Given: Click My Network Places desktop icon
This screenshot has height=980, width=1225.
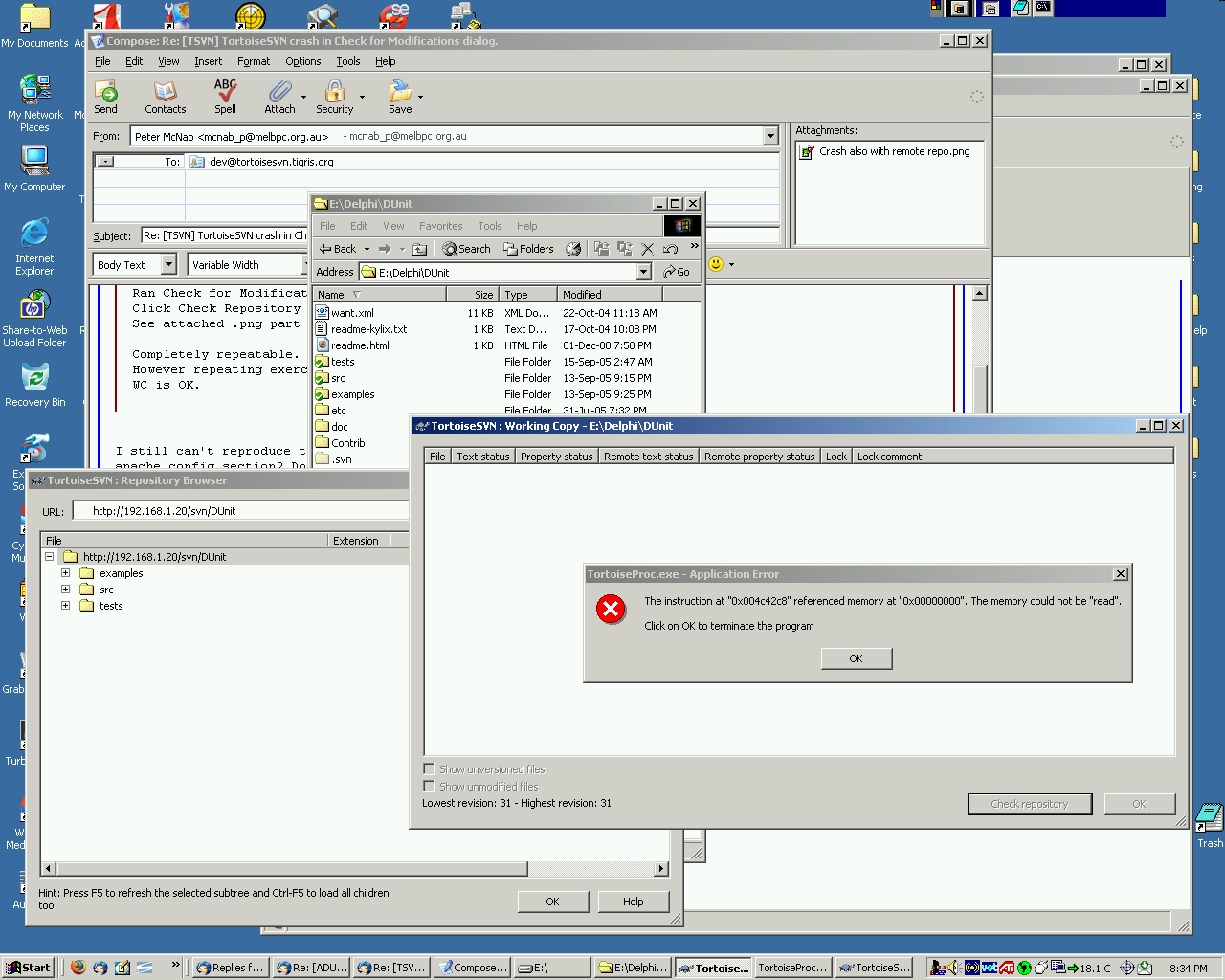Looking at the screenshot, I should pyautogui.click(x=35, y=103).
